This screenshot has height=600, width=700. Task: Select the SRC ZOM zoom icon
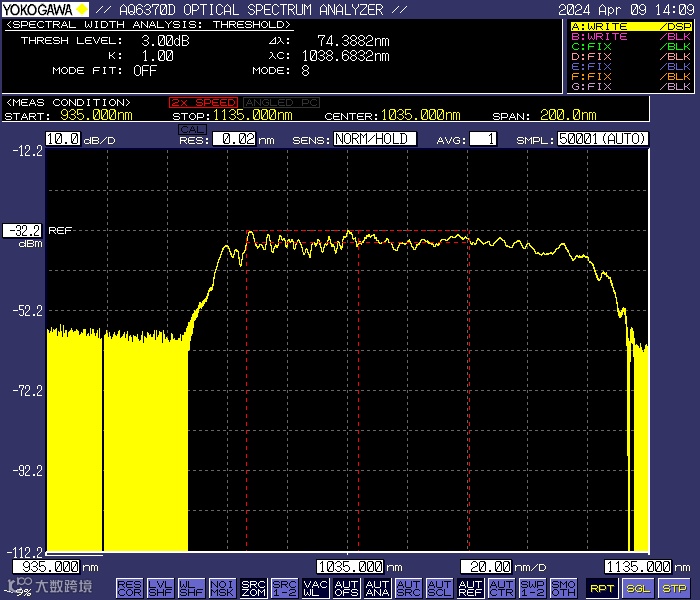pos(253,589)
